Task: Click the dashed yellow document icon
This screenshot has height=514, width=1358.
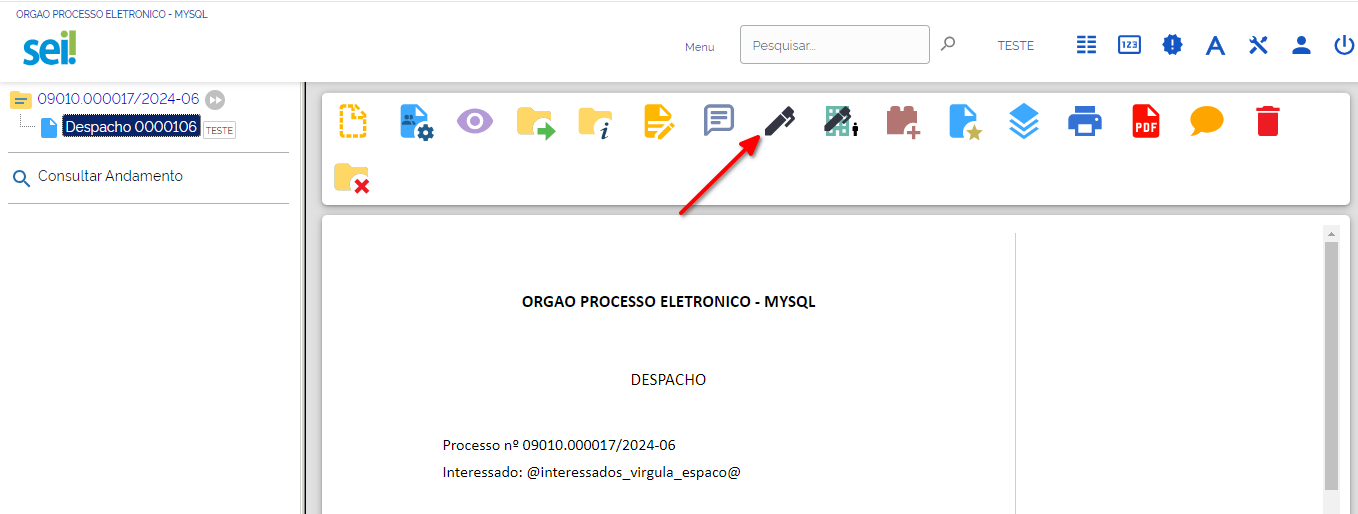Action: [x=353, y=121]
